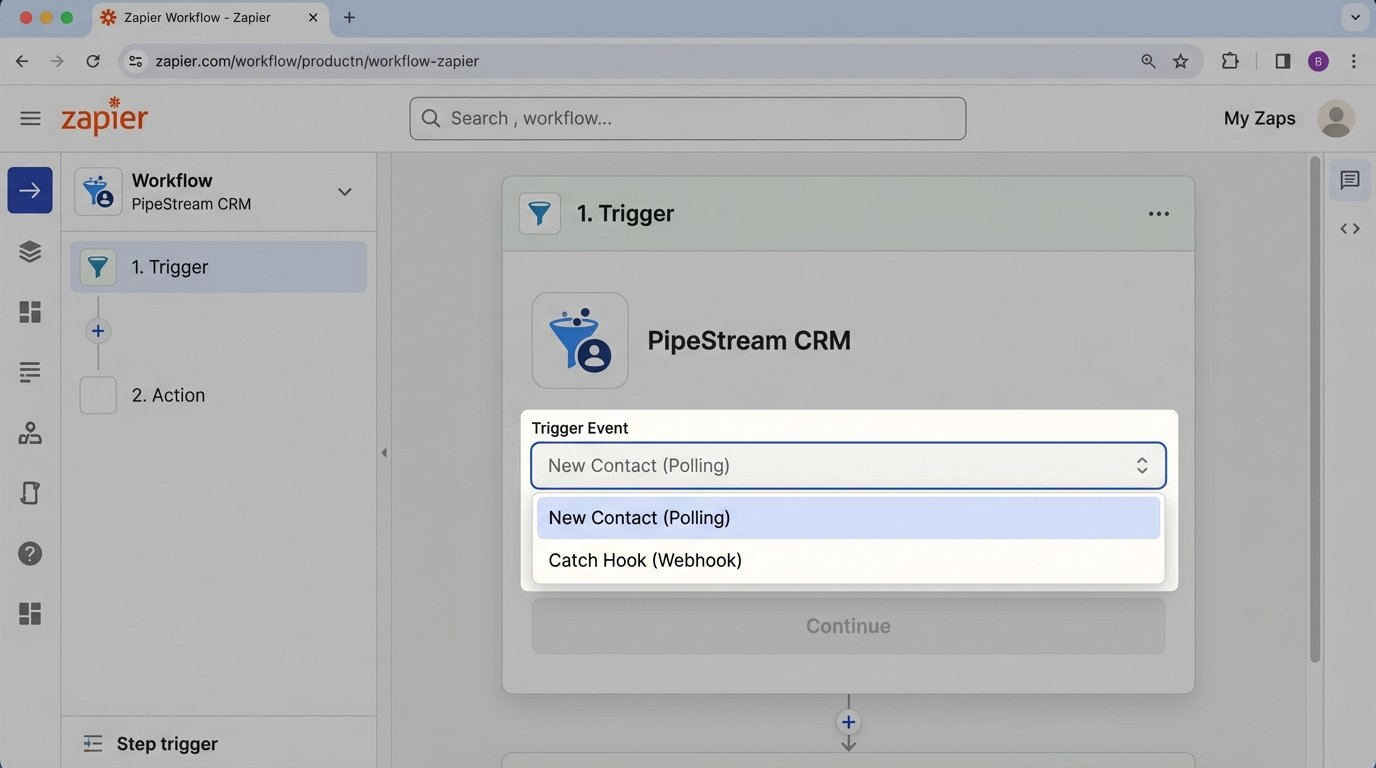This screenshot has height=768, width=1376.
Task: Click the PipeStream CRM app logo in trigger card
Action: tap(580, 340)
